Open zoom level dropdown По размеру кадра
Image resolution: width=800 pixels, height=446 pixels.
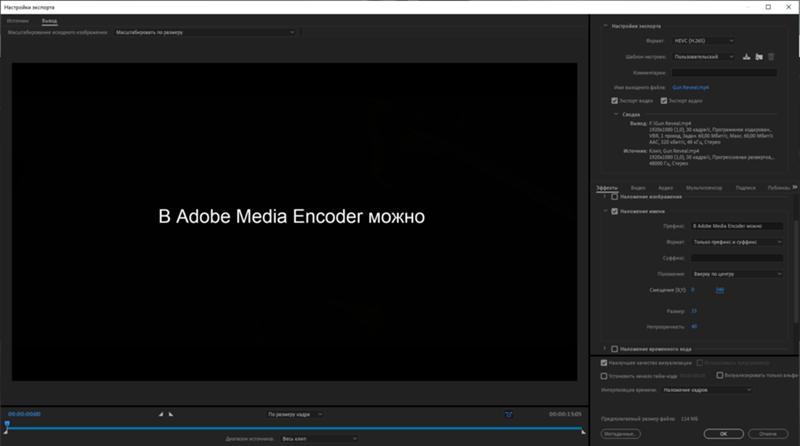tap(295, 414)
